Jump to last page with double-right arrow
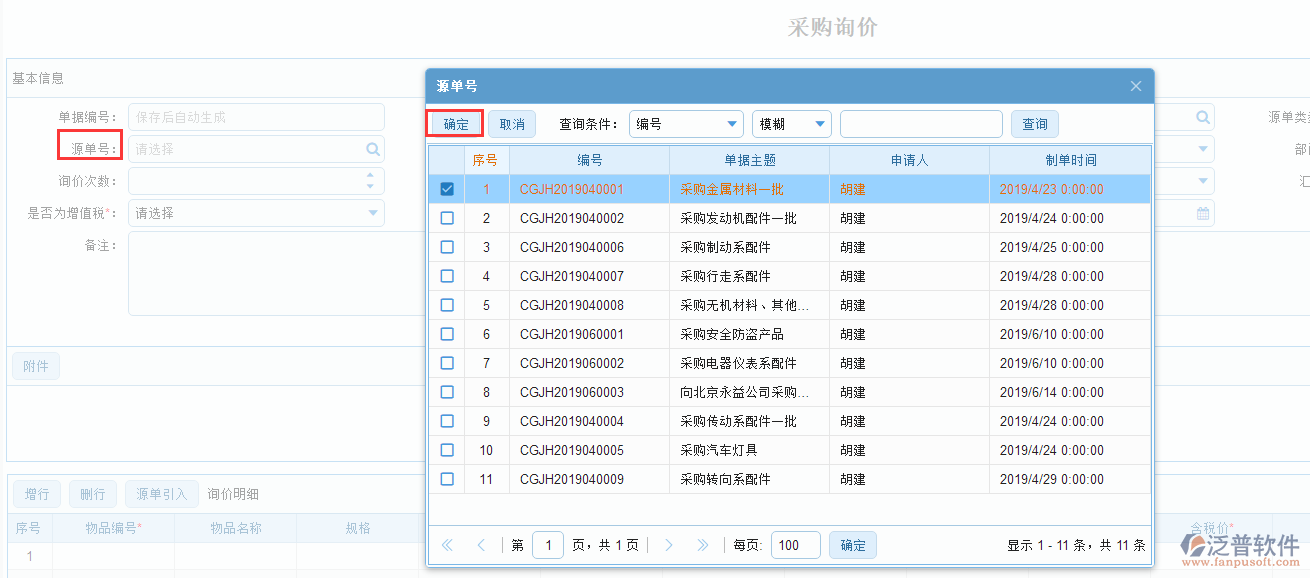 click(703, 544)
